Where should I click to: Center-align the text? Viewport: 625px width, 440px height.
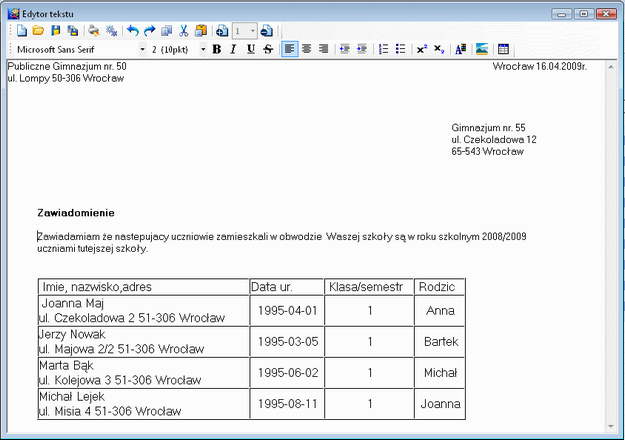click(307, 49)
